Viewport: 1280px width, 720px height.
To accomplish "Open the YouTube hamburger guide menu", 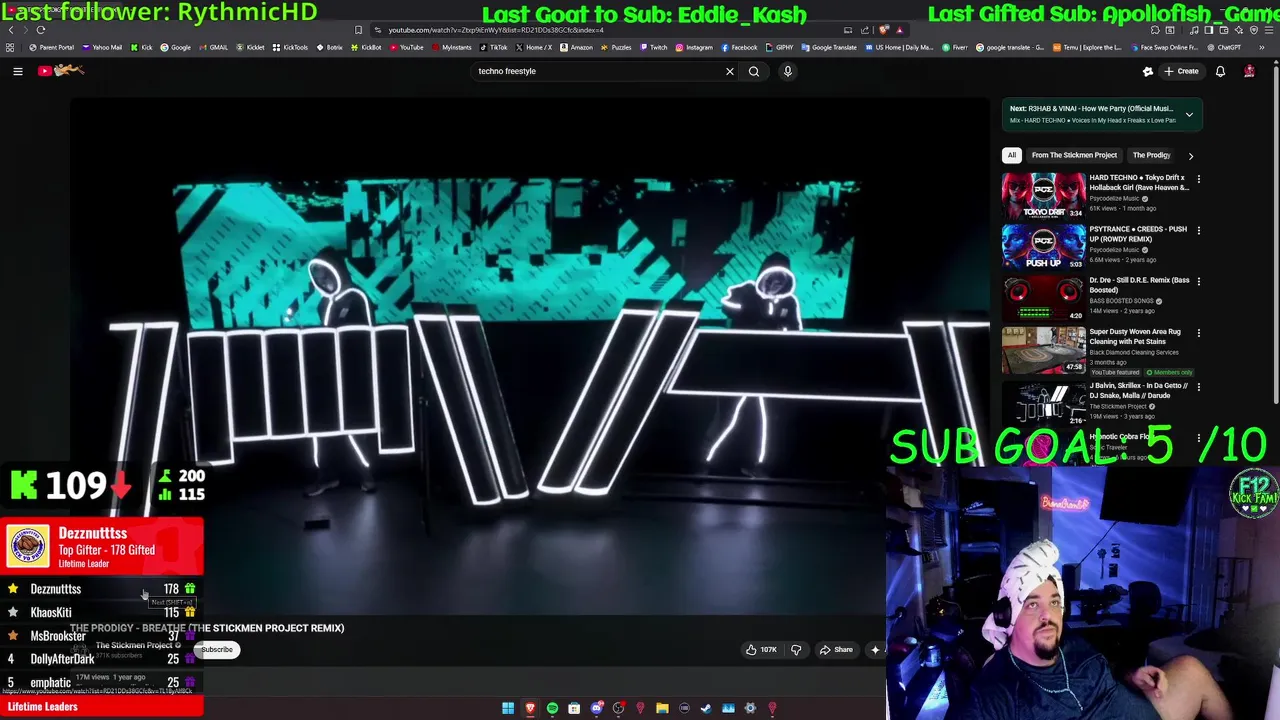I will [17, 71].
